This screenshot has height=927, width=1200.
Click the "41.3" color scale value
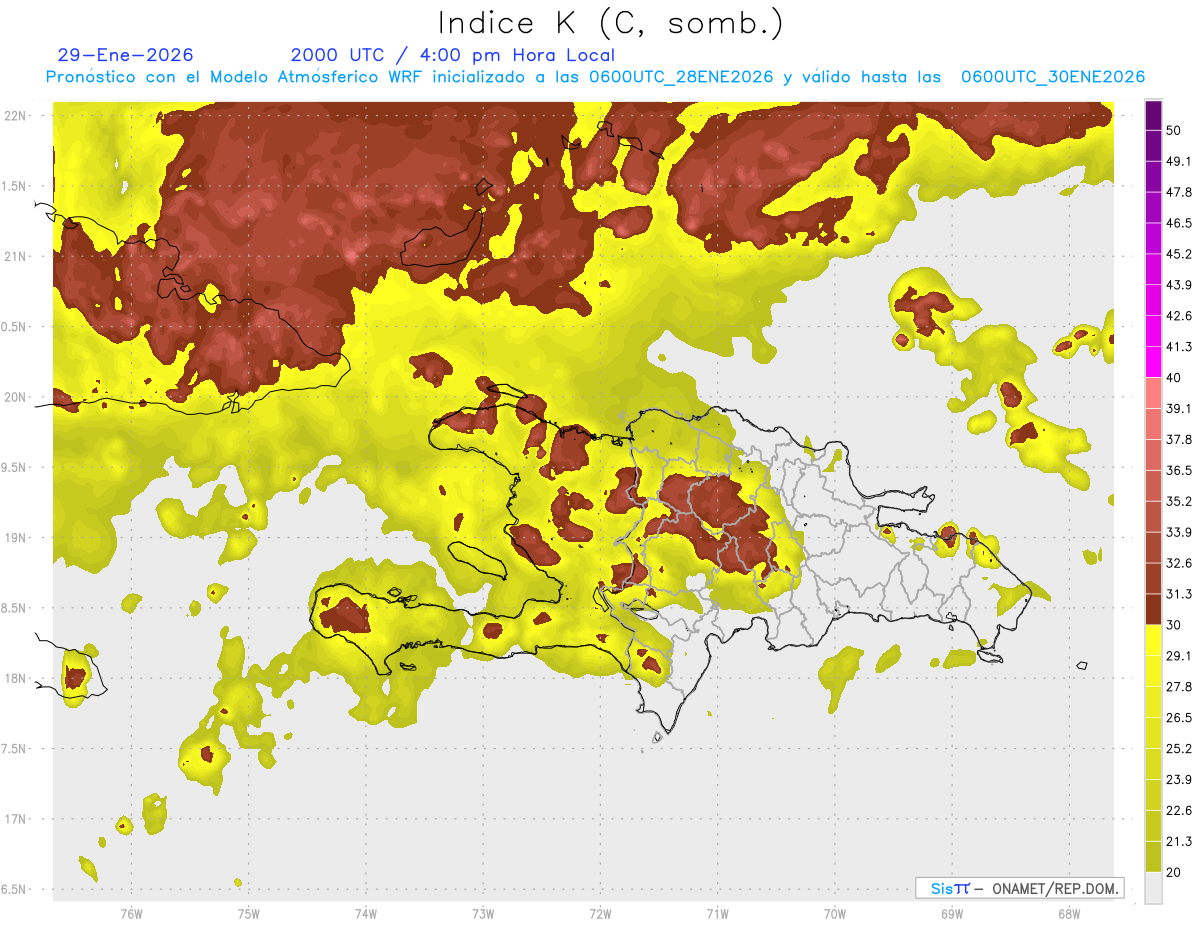click(x=1178, y=347)
